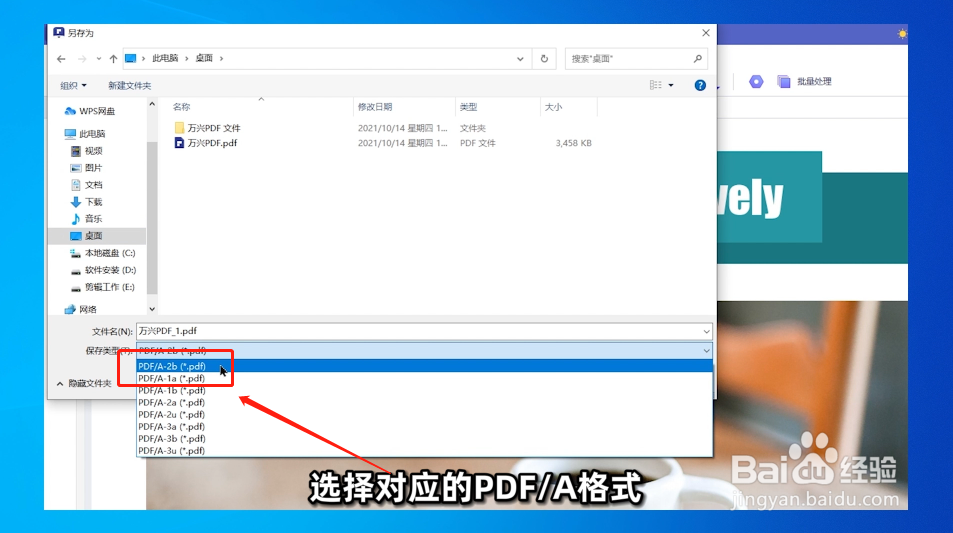
Task: Open the 下载 folder in sidebar
Action: (86, 202)
